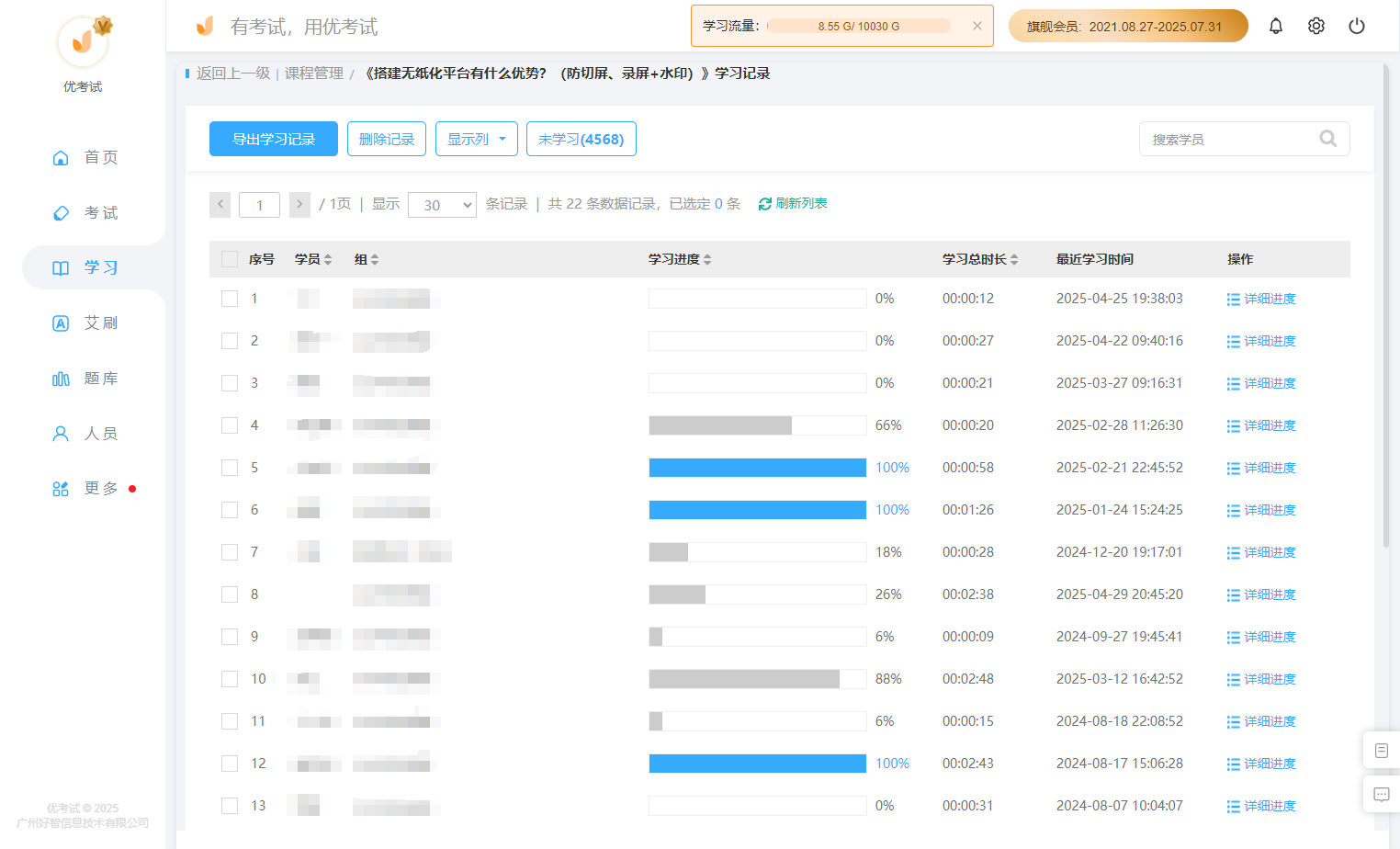The image size is (1400, 849).
Task: Open the chat feedback floating button
Action: [1382, 794]
